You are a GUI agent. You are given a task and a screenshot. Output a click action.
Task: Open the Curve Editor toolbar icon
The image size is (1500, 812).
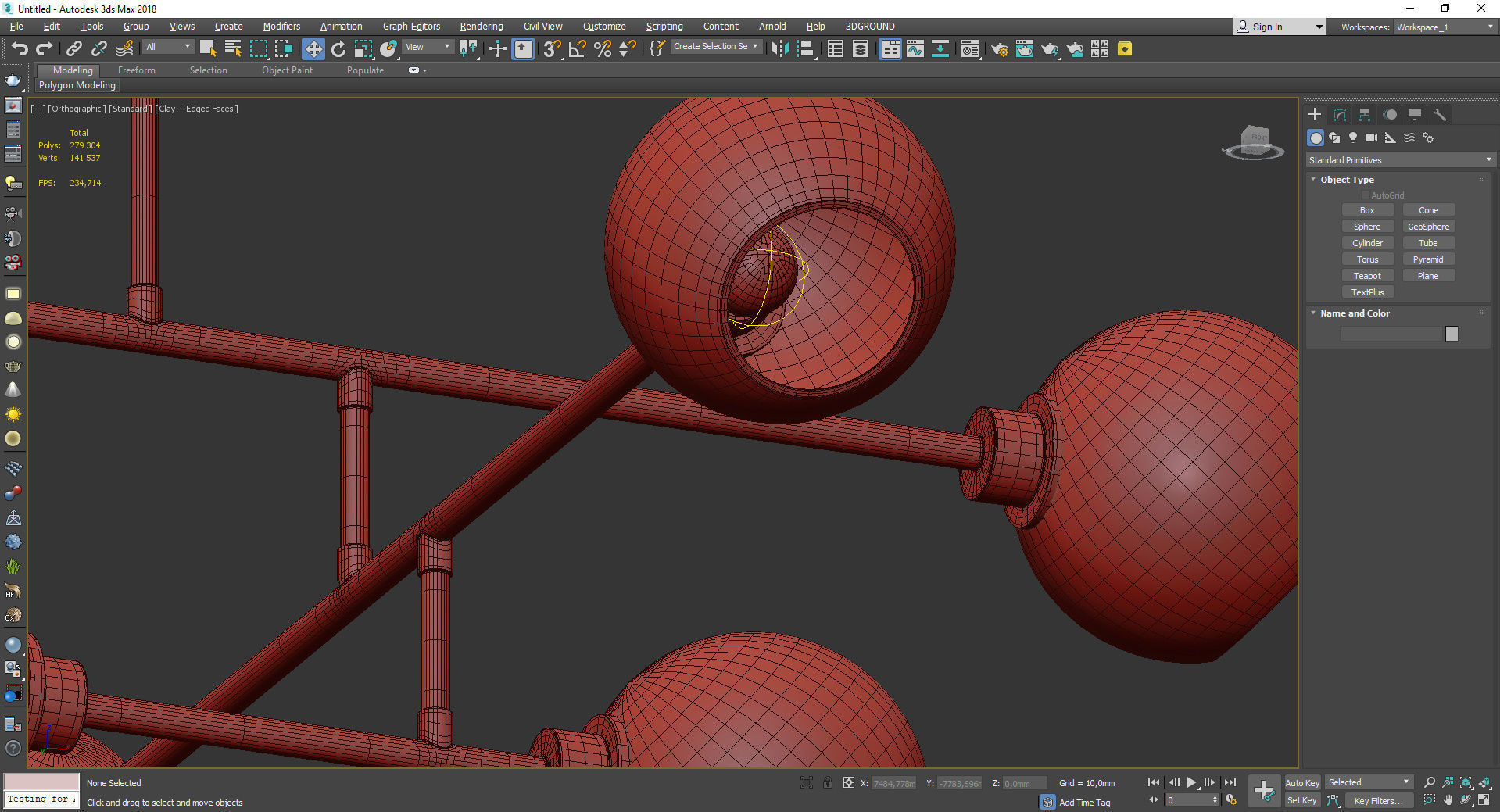click(x=915, y=49)
